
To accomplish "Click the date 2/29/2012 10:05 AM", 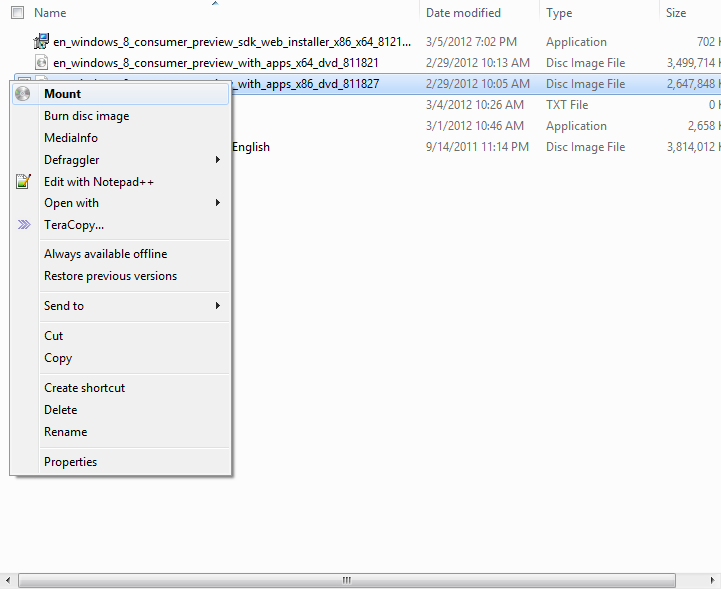I will coord(478,84).
